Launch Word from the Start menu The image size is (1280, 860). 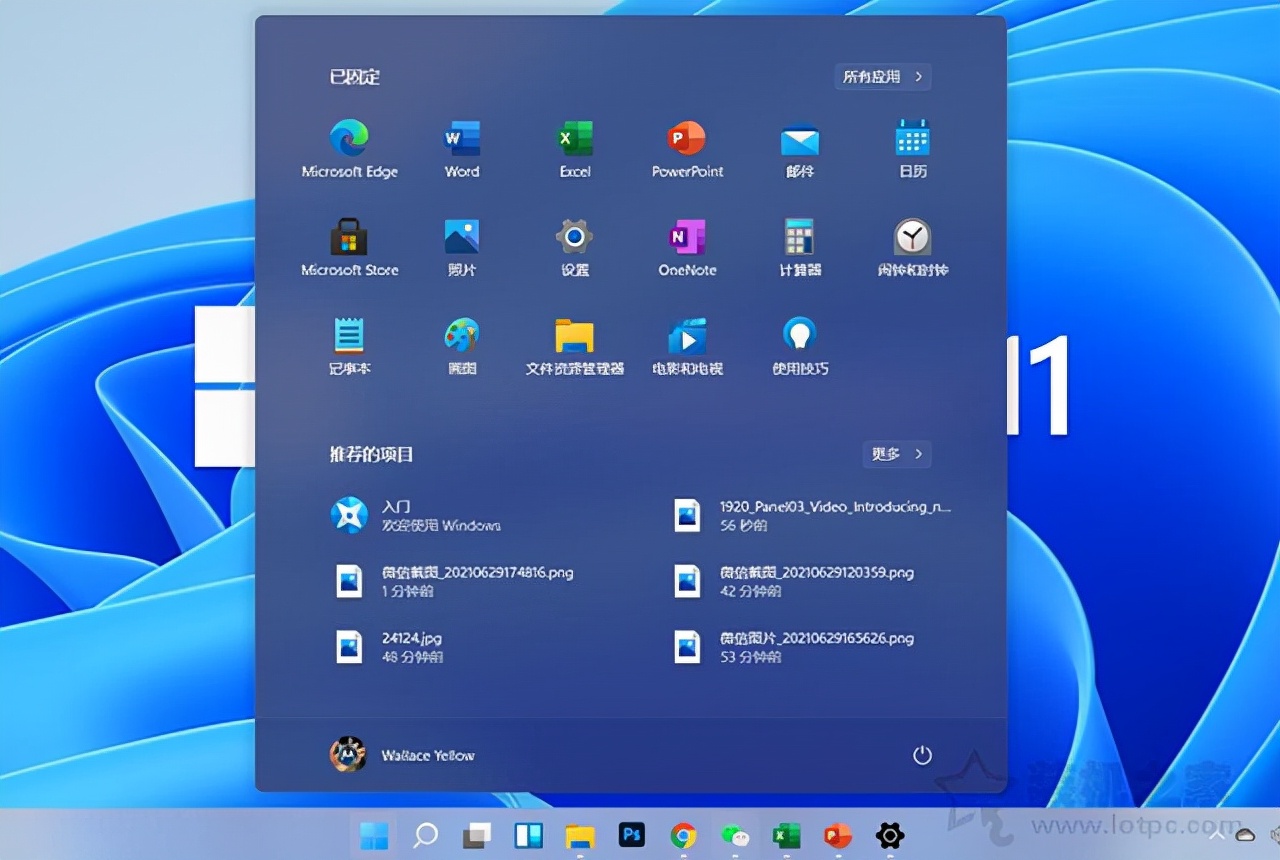[x=460, y=138]
